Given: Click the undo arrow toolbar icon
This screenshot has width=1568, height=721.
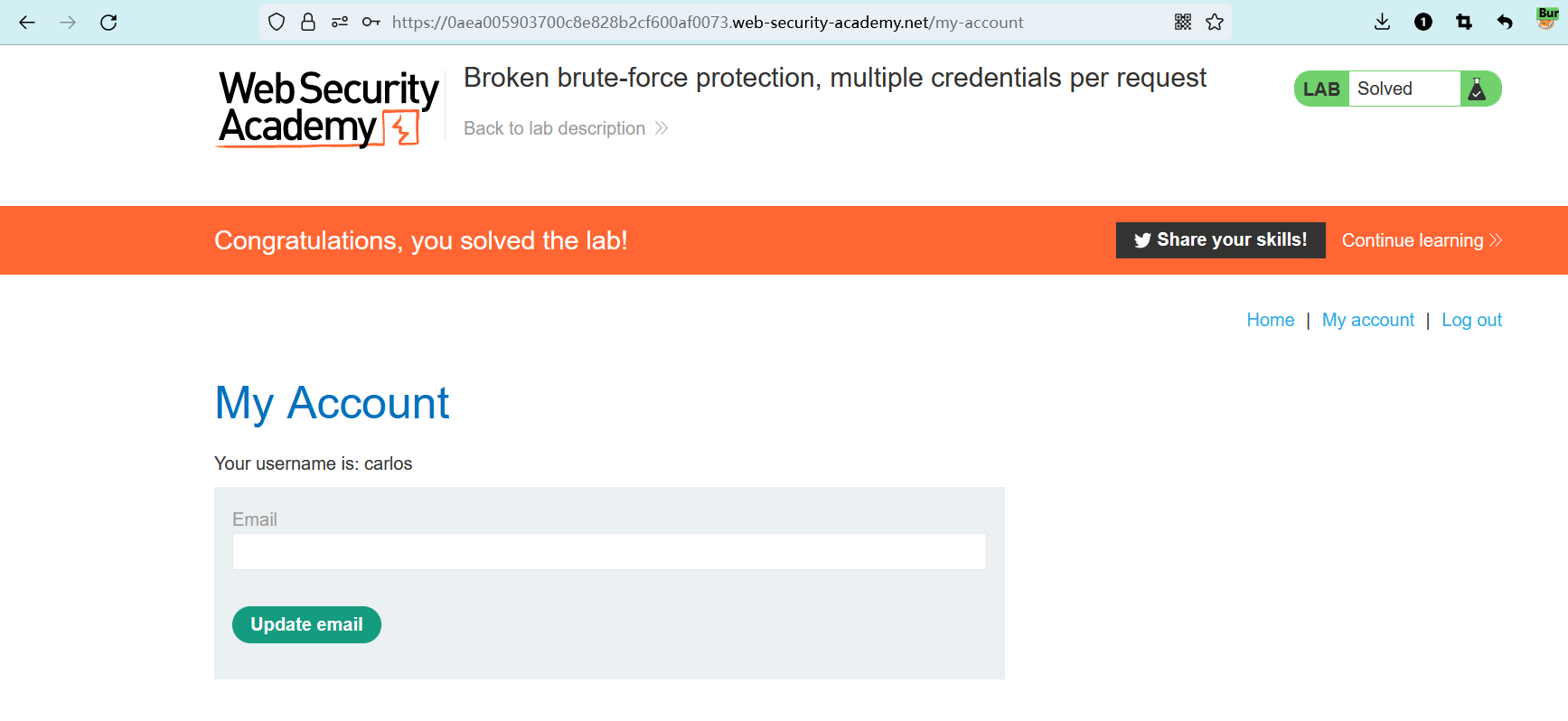Looking at the screenshot, I should click(1505, 23).
